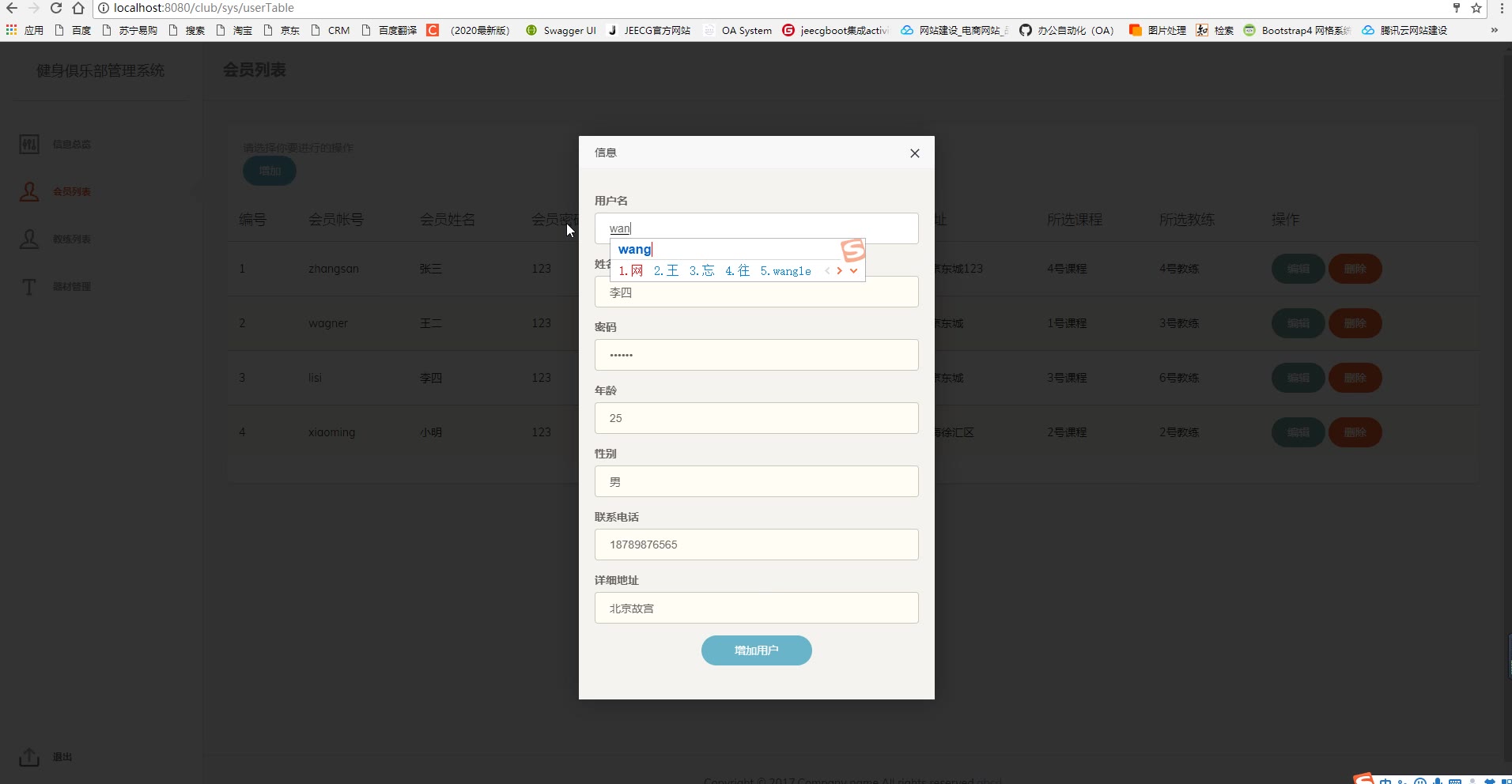The width and height of the screenshot is (1512, 784).
Task: Click the 退出 logout icon
Action: point(29,757)
